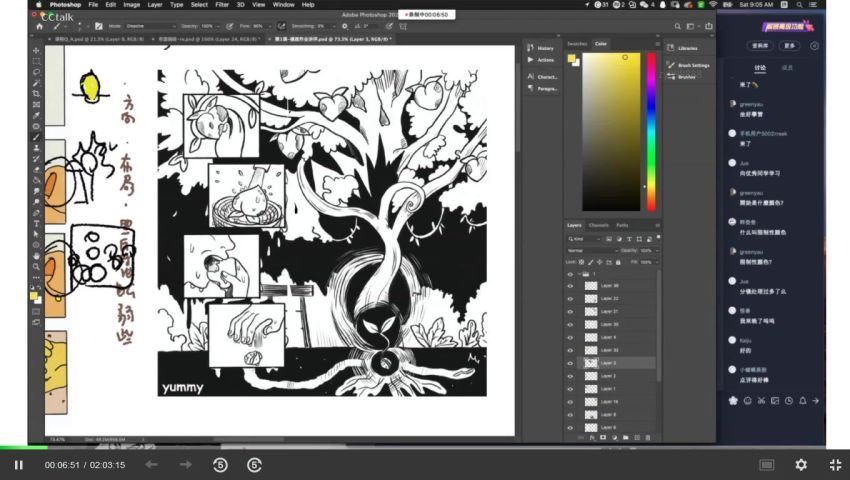Viewport: 850px width, 480px height.
Task: Hide Layer 38 using its eye icon
Action: tap(570, 285)
